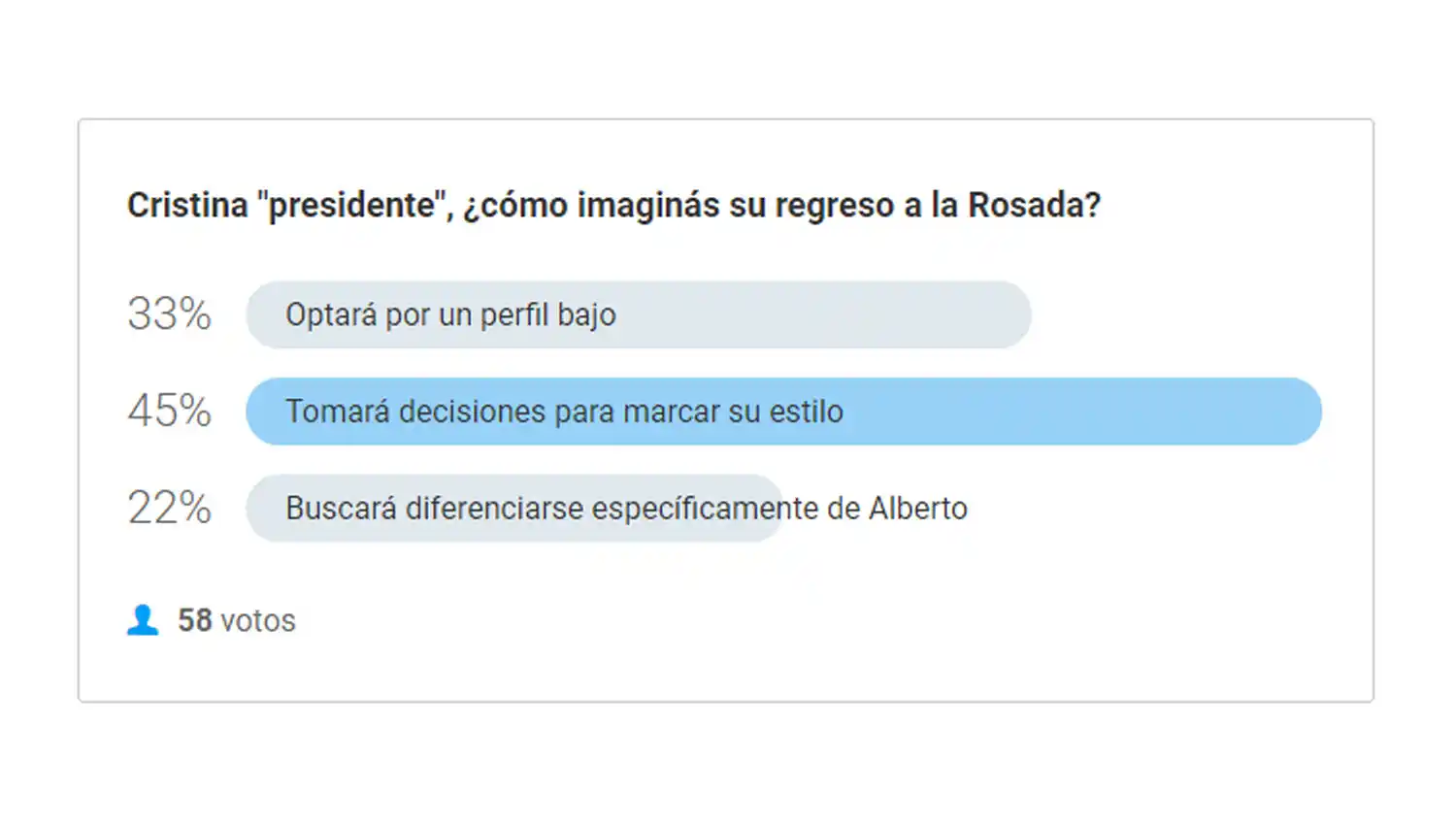This screenshot has height=825, width=1456.
Task: Open the '58 votos' link
Action: (x=237, y=619)
